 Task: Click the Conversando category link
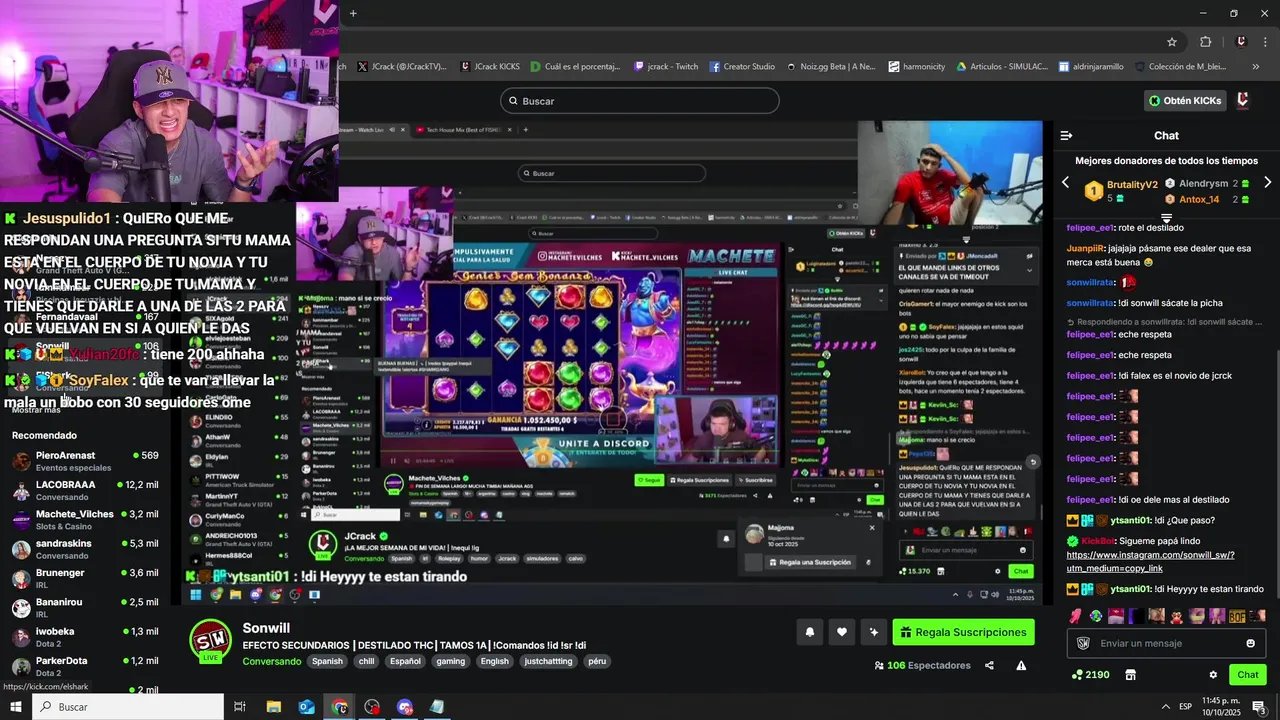(271, 661)
